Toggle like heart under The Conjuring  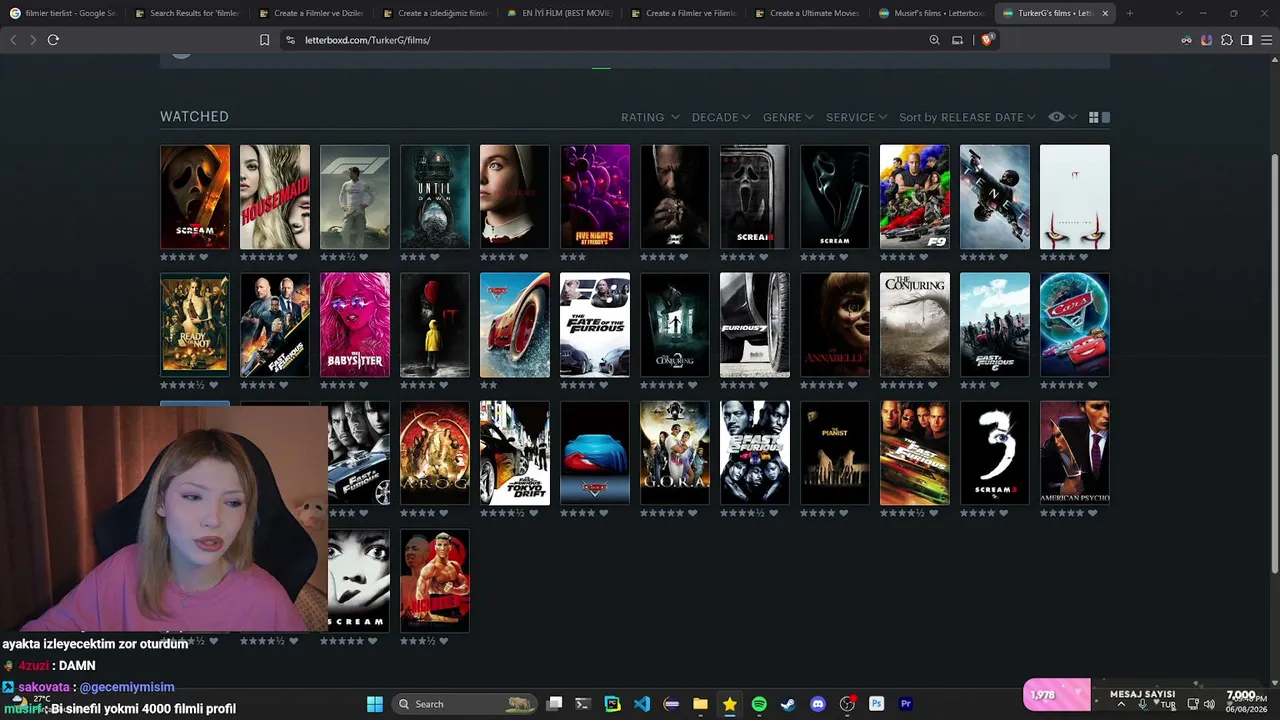click(932, 385)
